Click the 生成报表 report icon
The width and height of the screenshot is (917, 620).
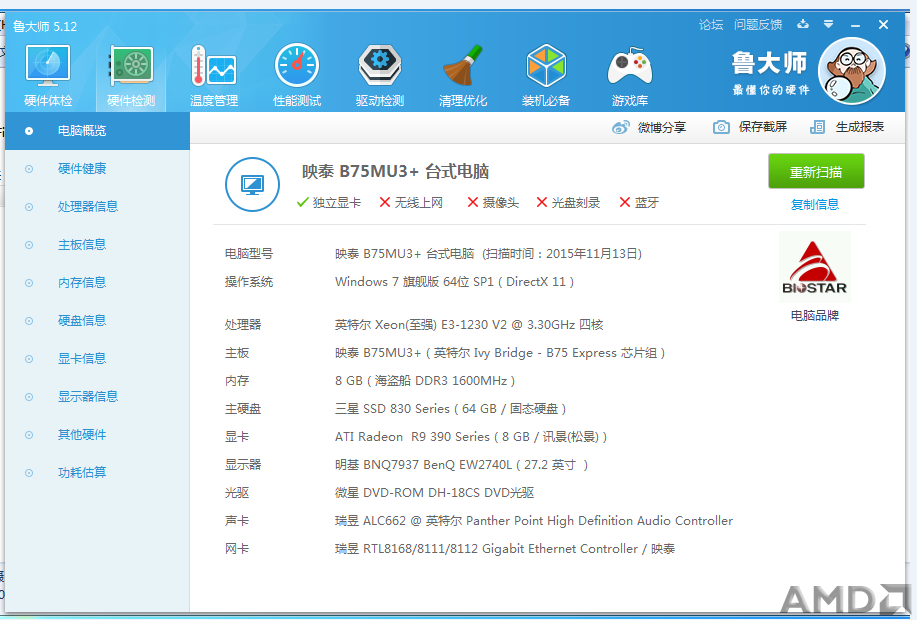point(817,127)
